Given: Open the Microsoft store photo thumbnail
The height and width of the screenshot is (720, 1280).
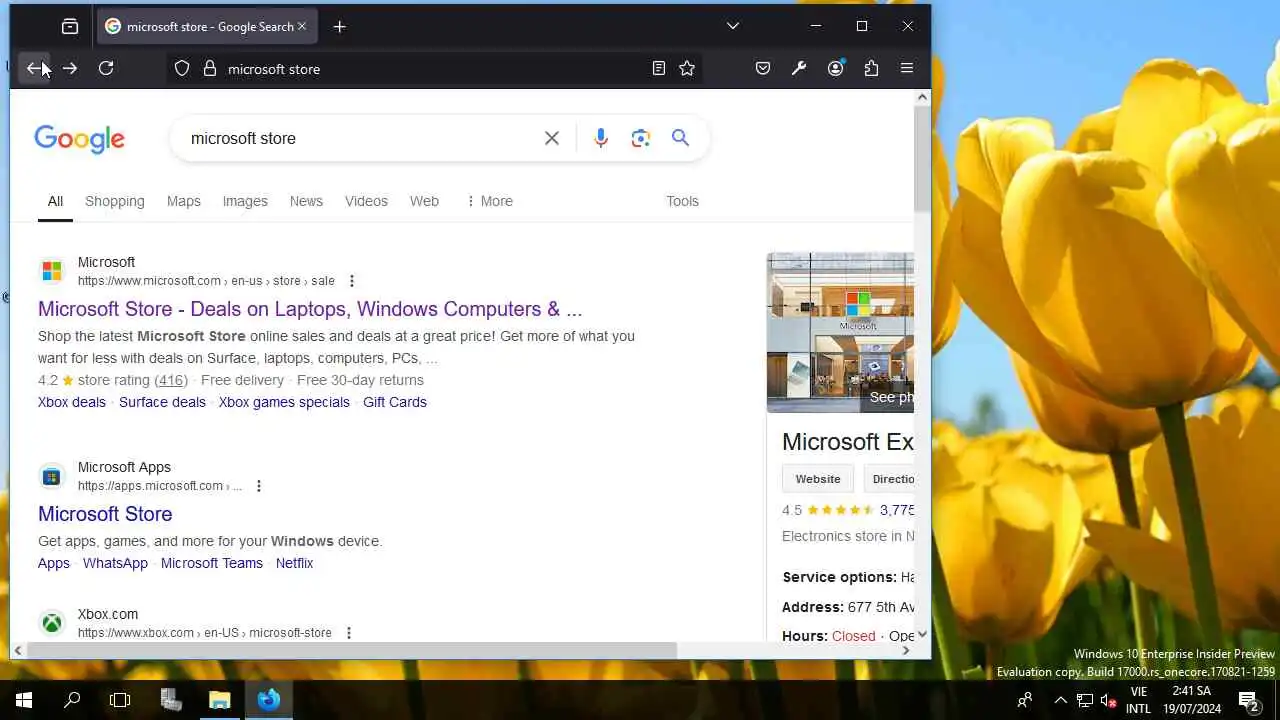Looking at the screenshot, I should click(840, 333).
